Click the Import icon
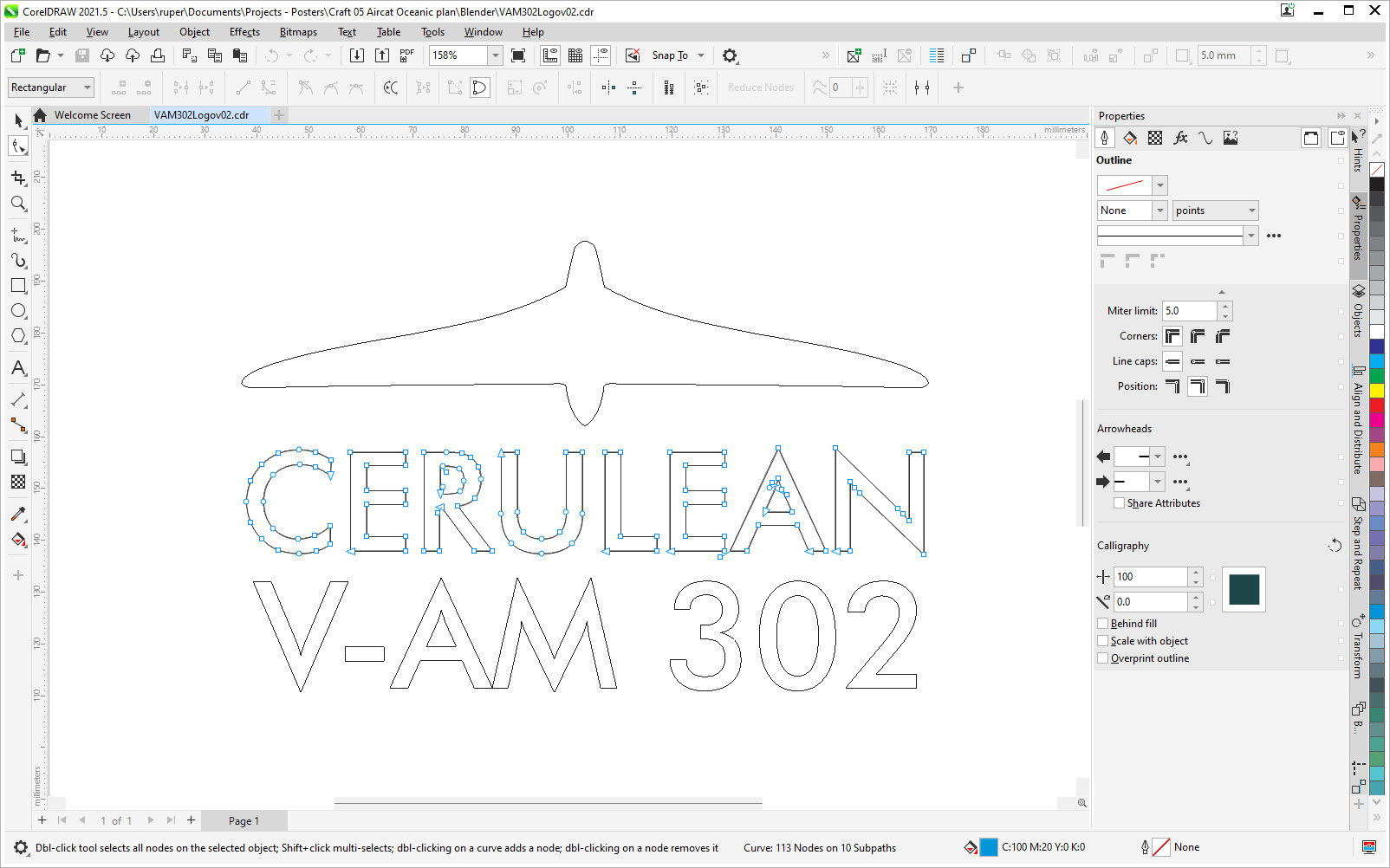Viewport: 1390px width, 868px height. [357, 55]
